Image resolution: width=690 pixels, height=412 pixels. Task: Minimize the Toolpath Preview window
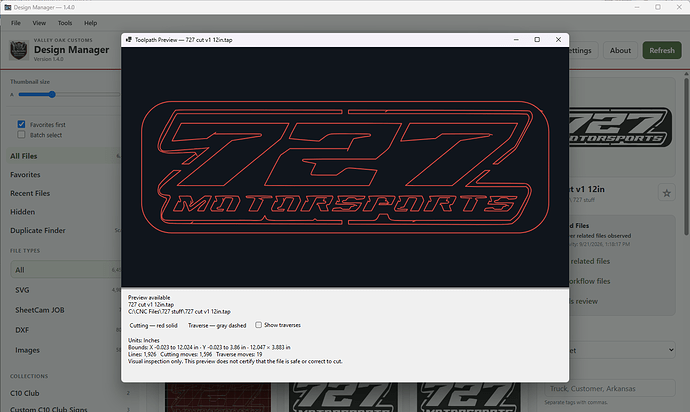pyautogui.click(x=516, y=40)
